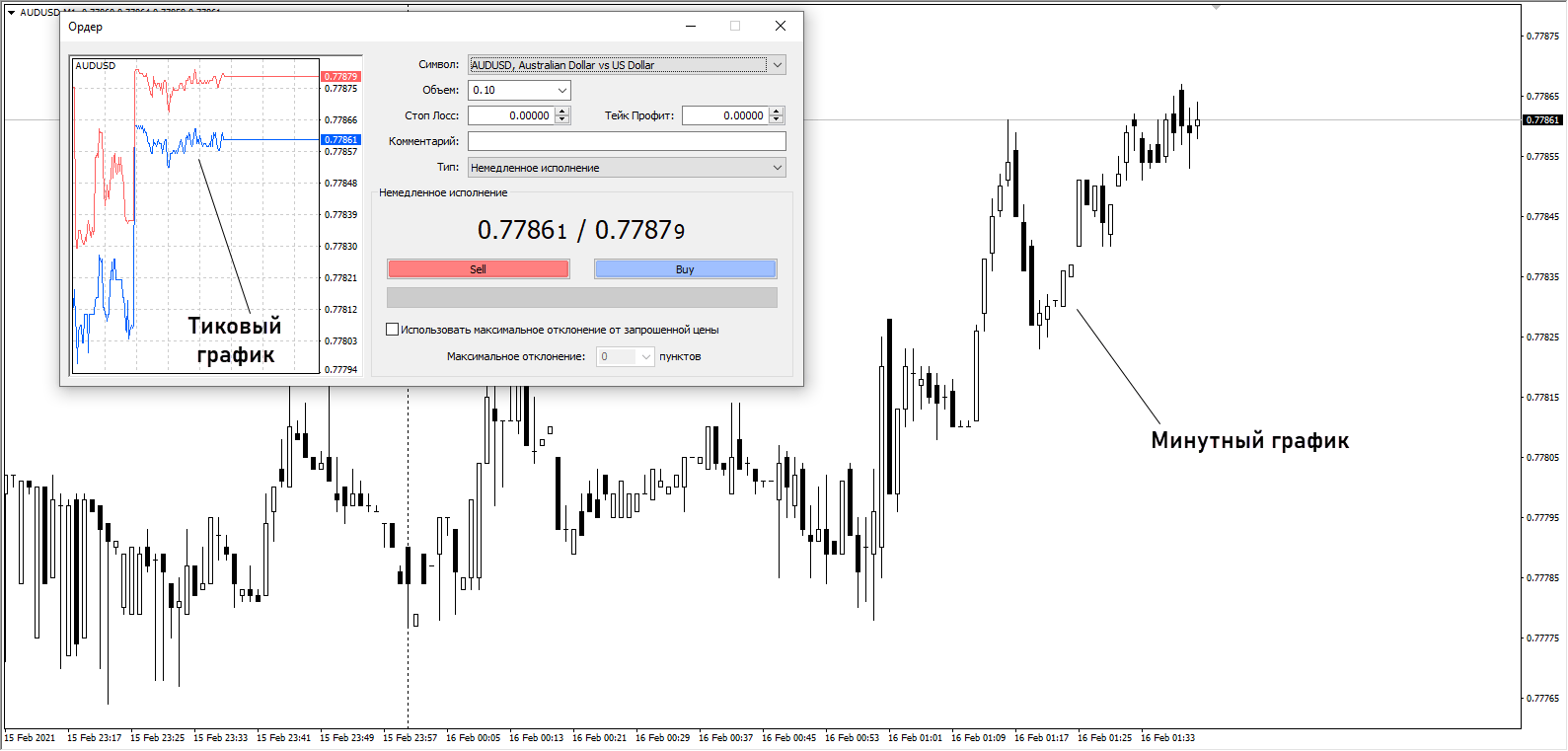Image resolution: width=1568 pixels, height=751 pixels.
Task: Increase Тейк Профит with up arrow
Action: click(777, 112)
